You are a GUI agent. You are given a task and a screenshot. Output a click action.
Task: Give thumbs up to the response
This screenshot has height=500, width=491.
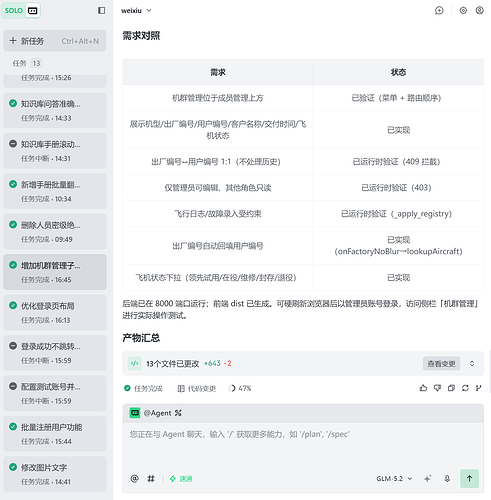(423, 388)
